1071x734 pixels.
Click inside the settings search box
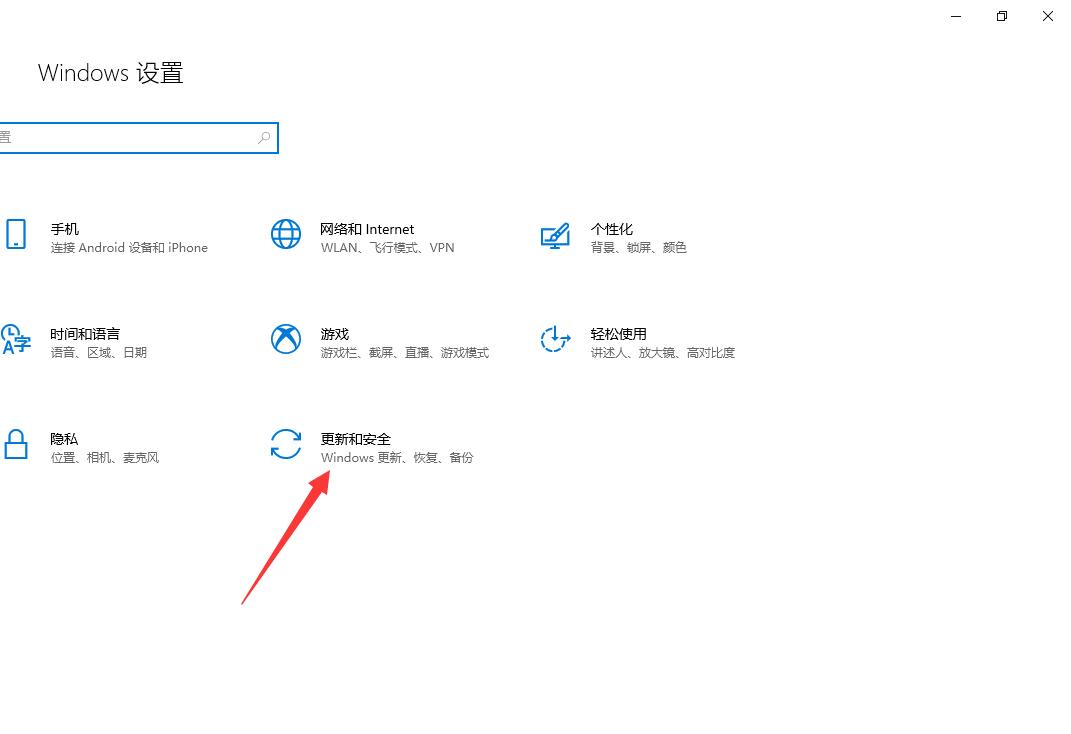click(139, 138)
